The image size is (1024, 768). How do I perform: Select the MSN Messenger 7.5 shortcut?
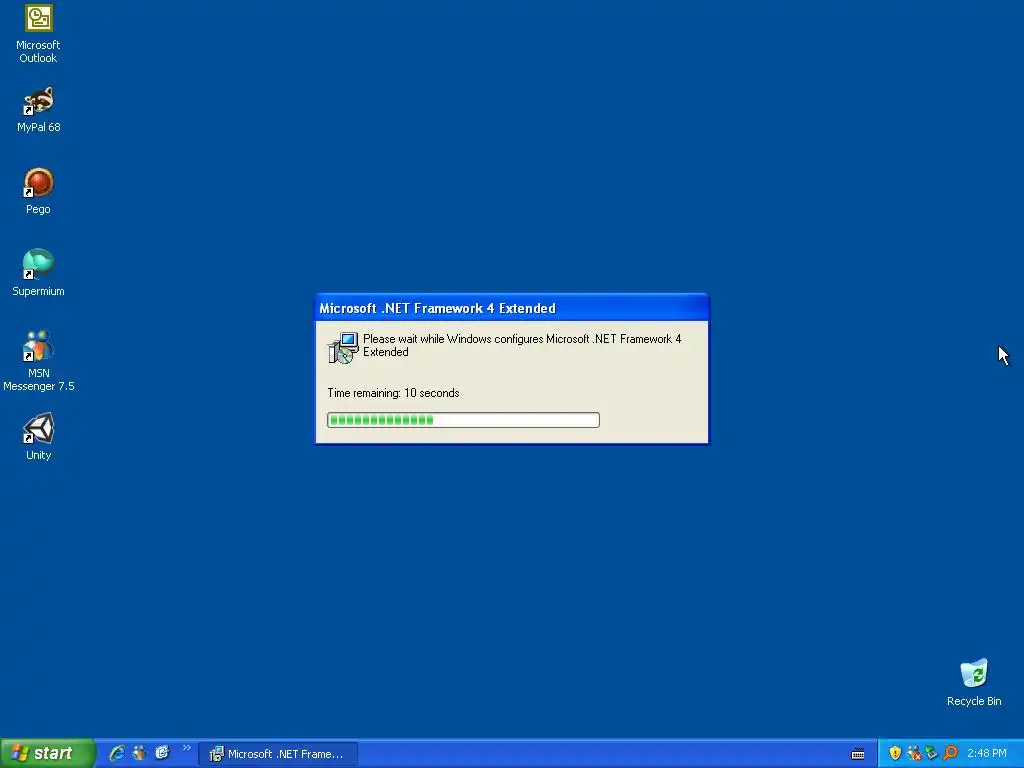[x=39, y=361]
